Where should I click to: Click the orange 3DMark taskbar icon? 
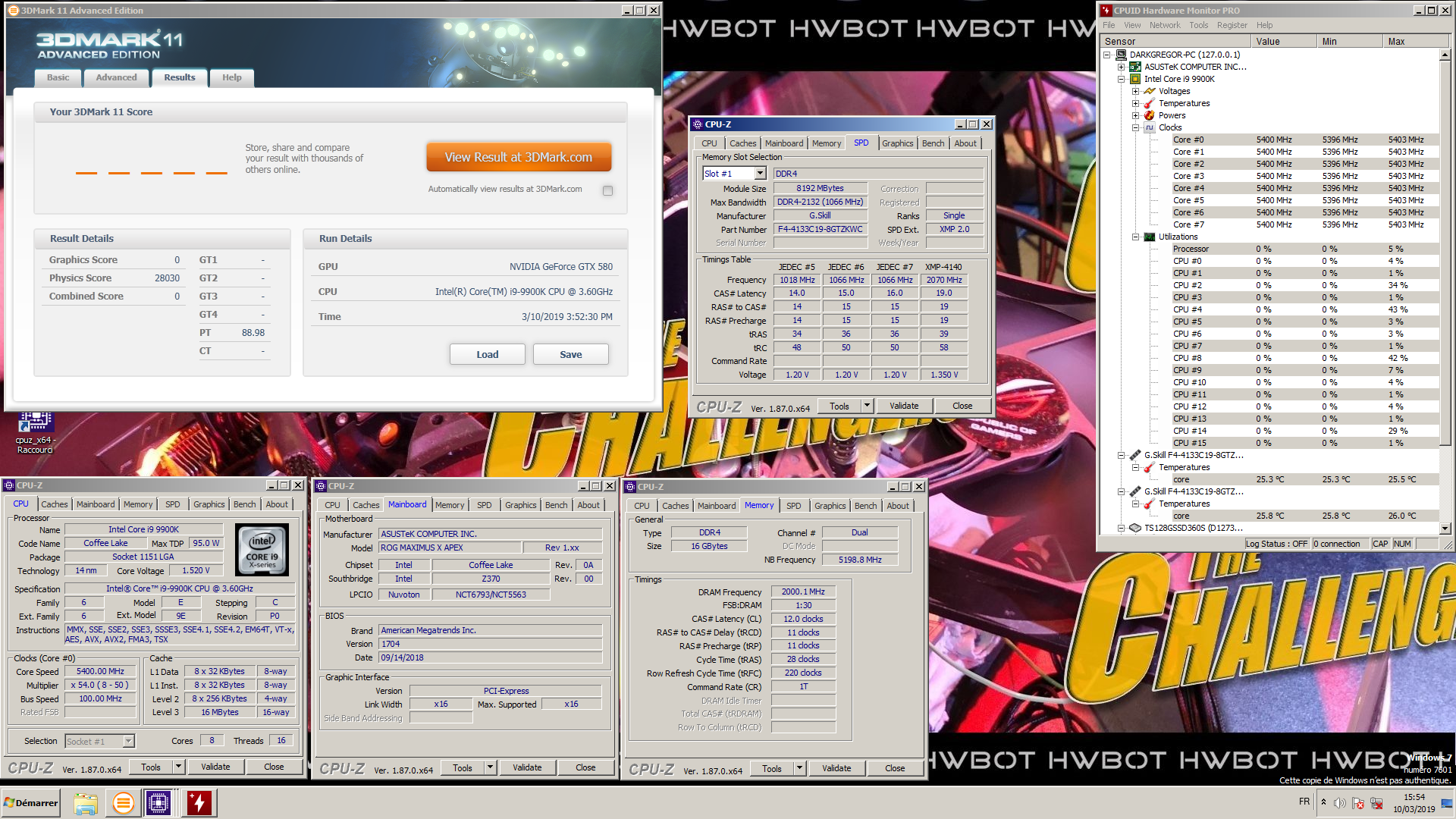point(122,803)
